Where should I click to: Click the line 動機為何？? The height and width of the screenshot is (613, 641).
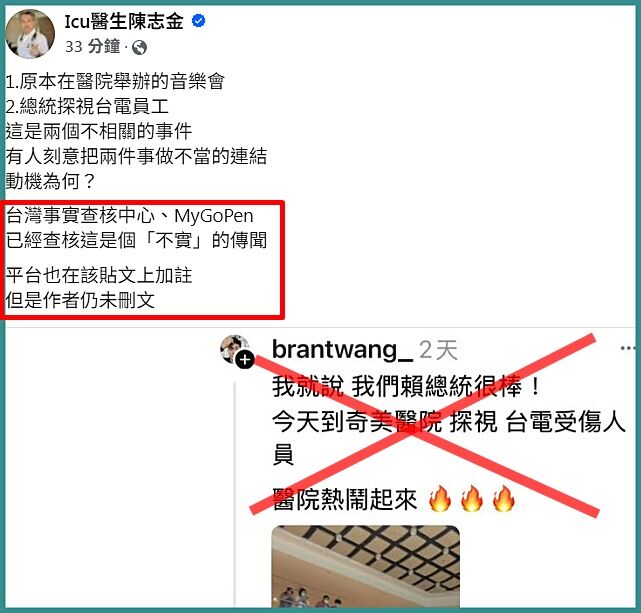[x=51, y=181]
